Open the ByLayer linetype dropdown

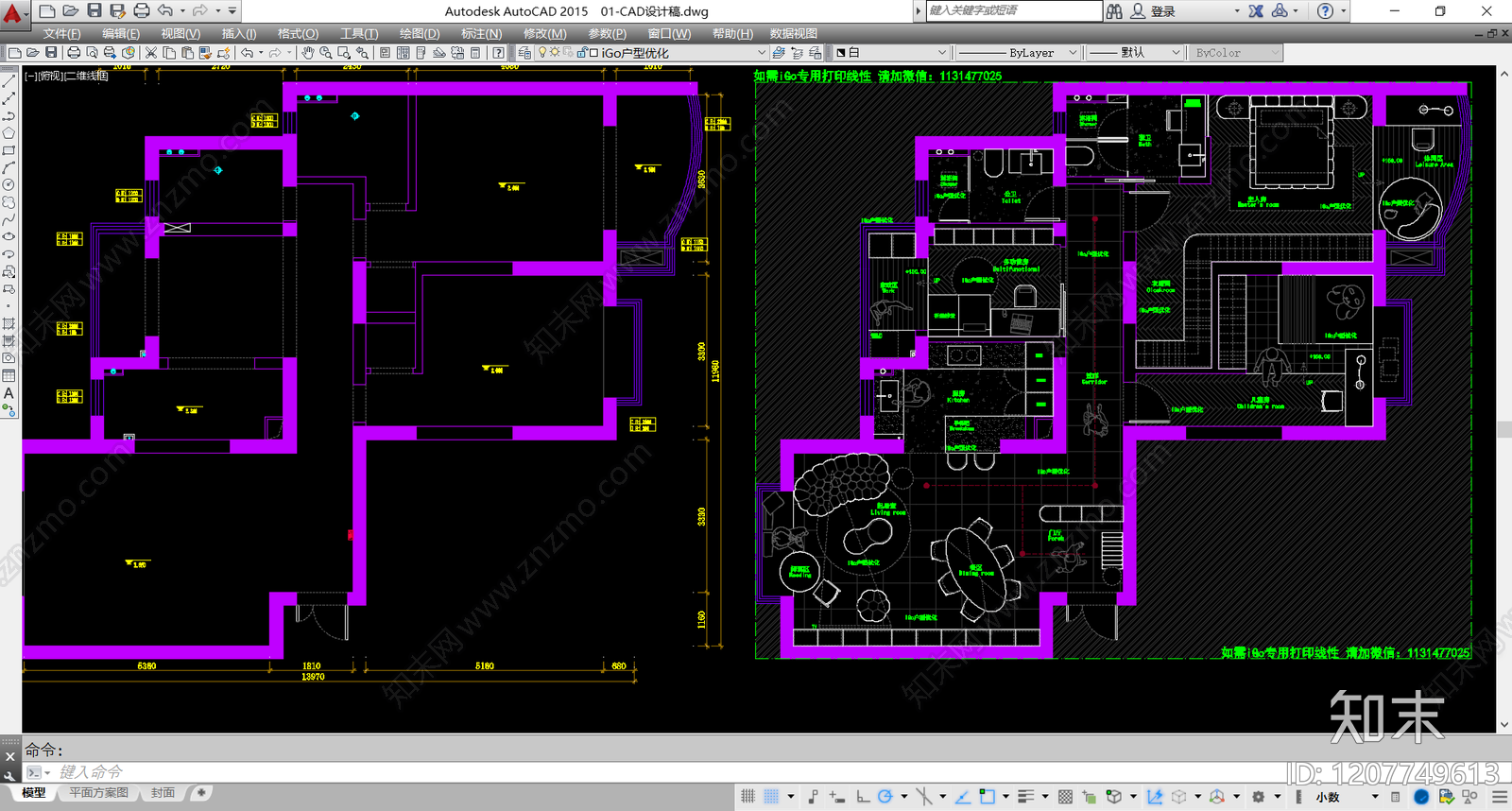pos(1017,53)
